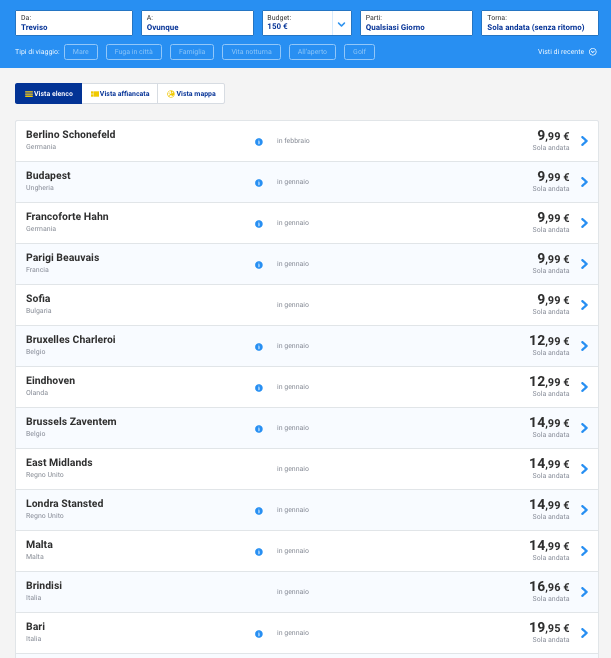Viewport: 611px width, 658px height.
Task: Enable the Golf trip type filter
Action: click(x=359, y=51)
